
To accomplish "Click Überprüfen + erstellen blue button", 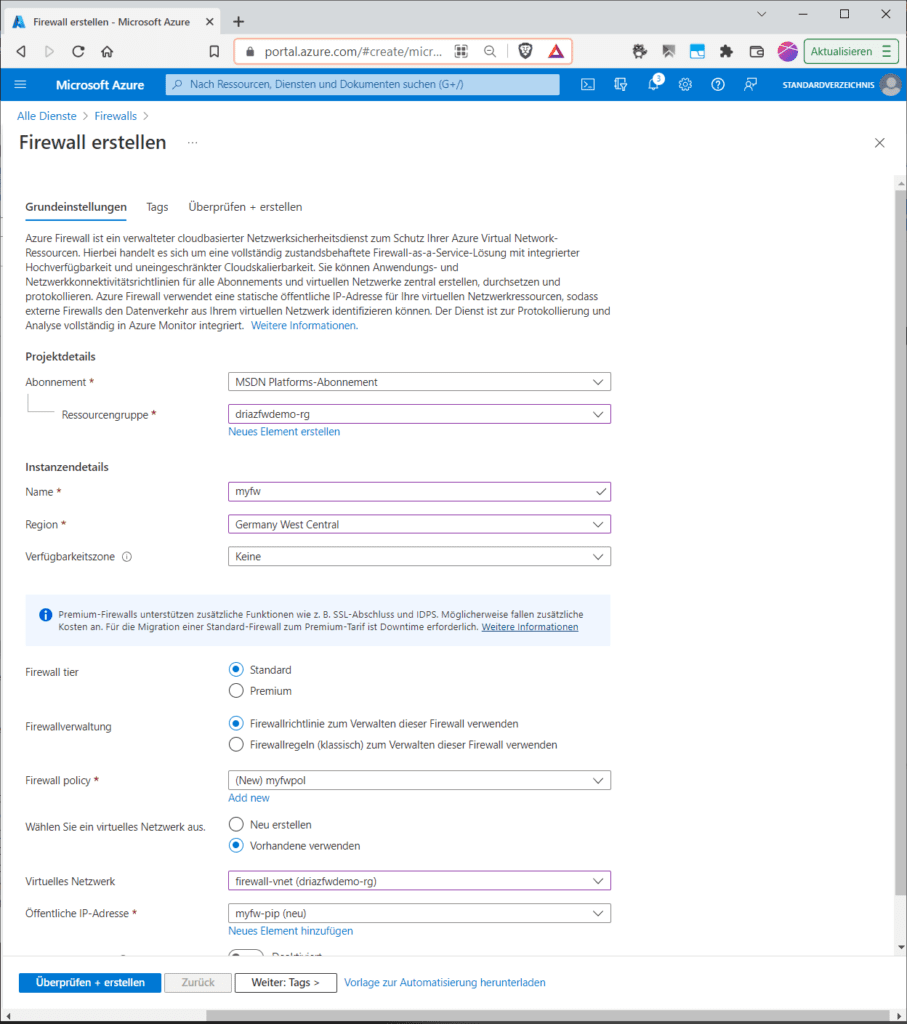I will (x=89, y=982).
